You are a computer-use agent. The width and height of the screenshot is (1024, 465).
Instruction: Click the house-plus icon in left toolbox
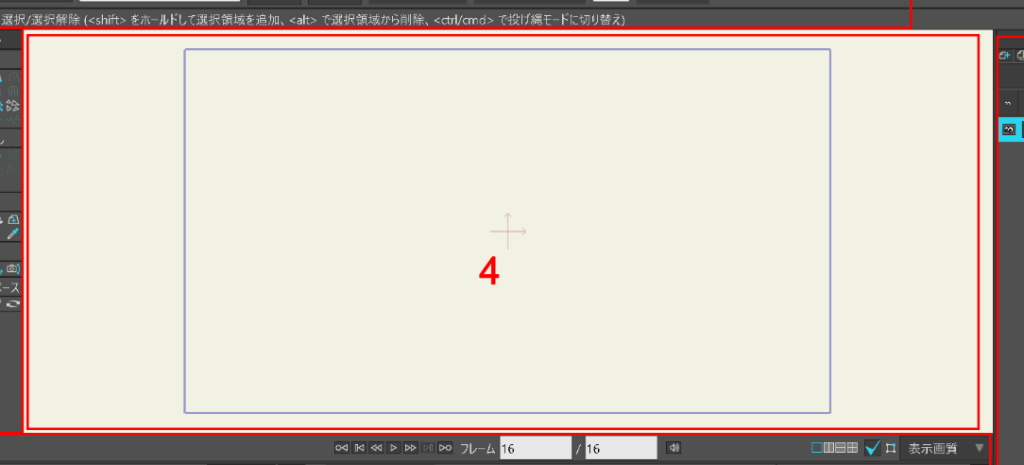pyautogui.click(x=14, y=220)
